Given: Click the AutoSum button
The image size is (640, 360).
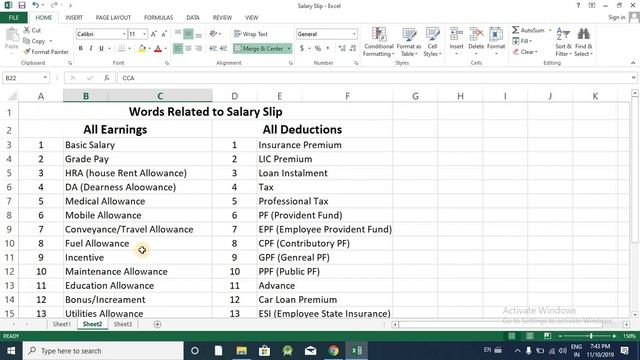Looking at the screenshot, I should click(529, 30).
